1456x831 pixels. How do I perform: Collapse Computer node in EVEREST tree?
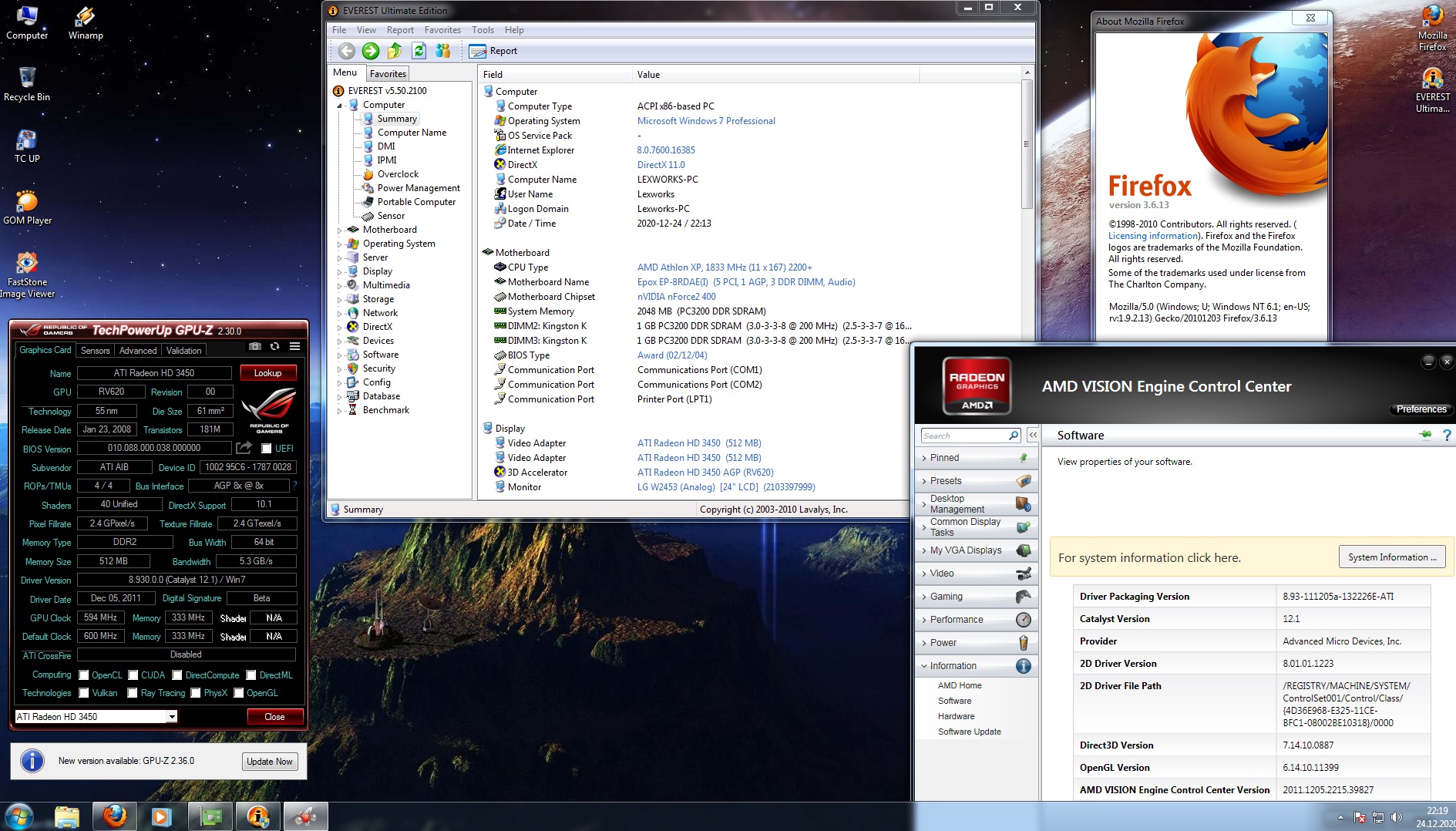coord(339,106)
